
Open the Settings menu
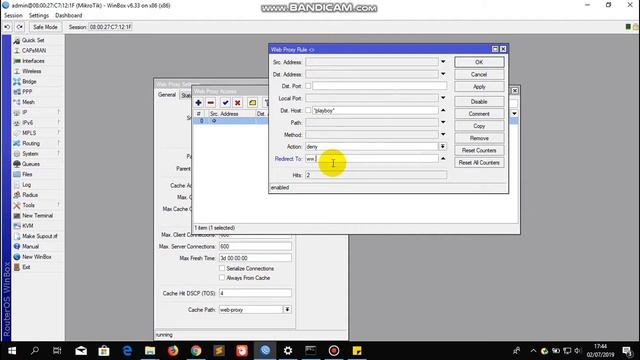coord(39,16)
